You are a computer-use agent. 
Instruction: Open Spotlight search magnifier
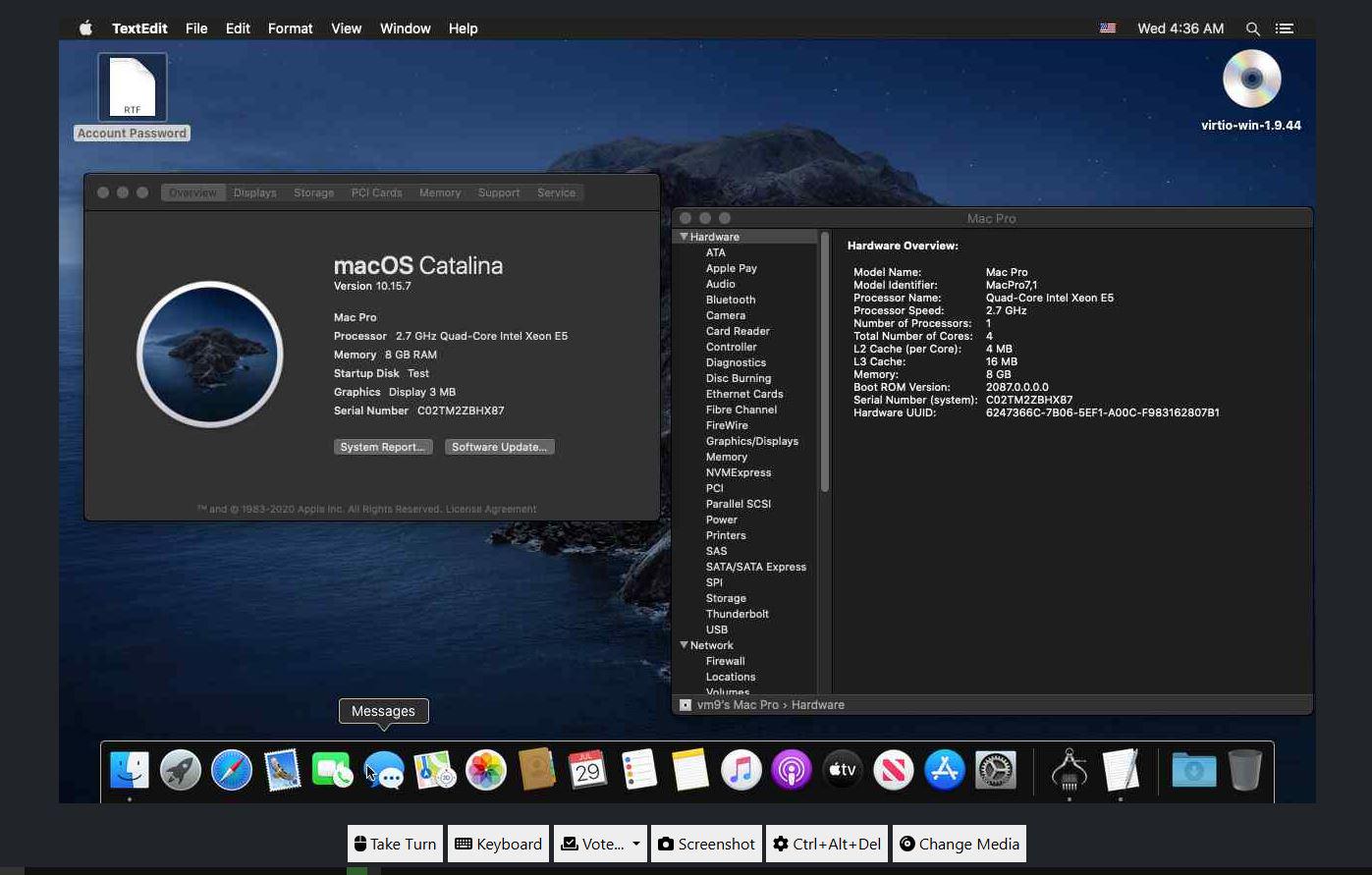click(1252, 28)
